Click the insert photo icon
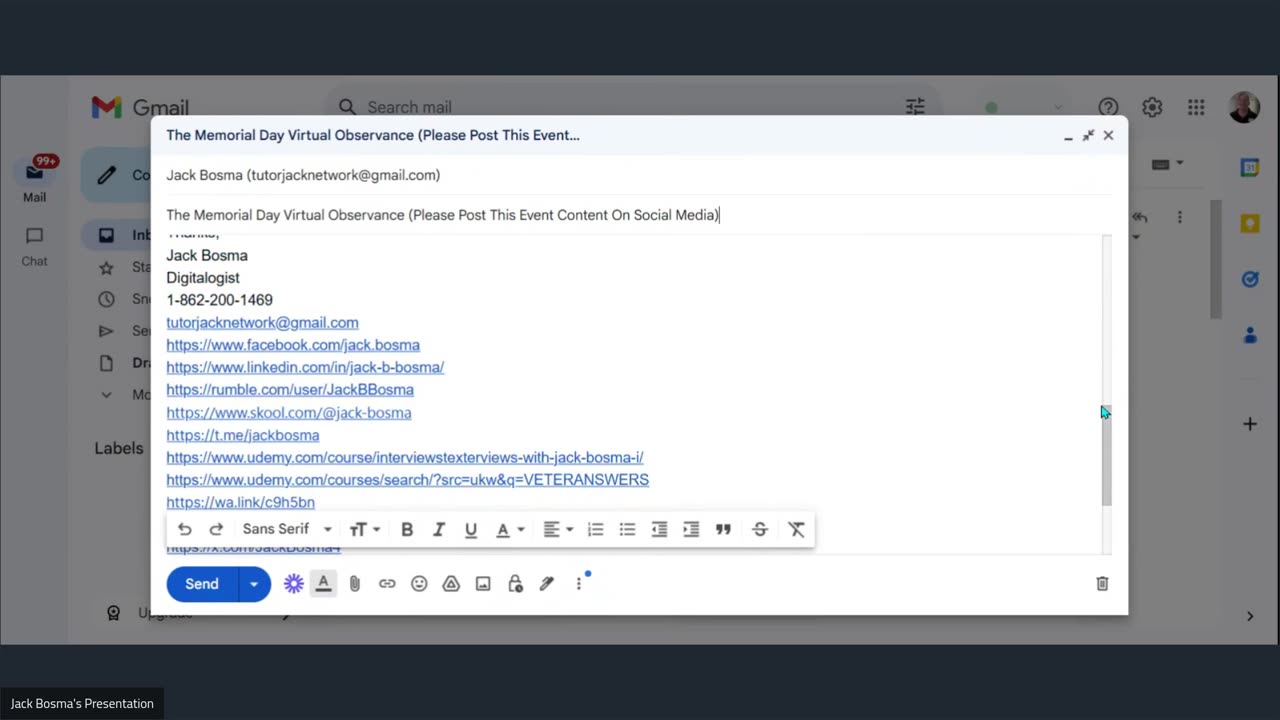 click(x=483, y=584)
